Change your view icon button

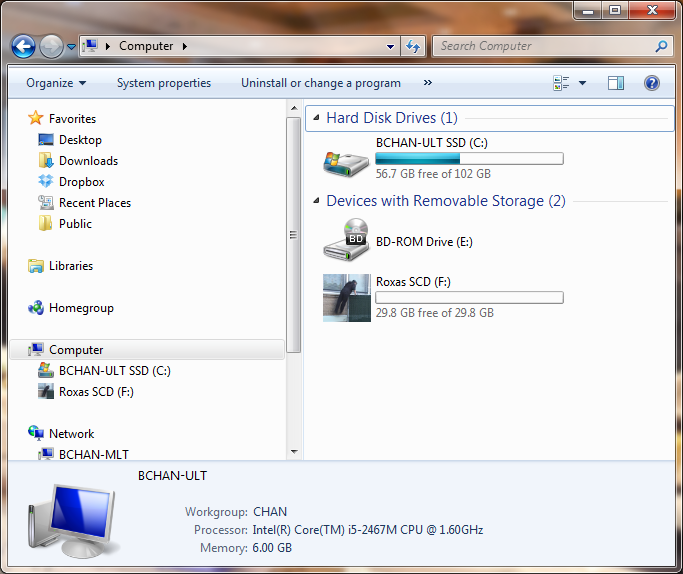[561, 83]
